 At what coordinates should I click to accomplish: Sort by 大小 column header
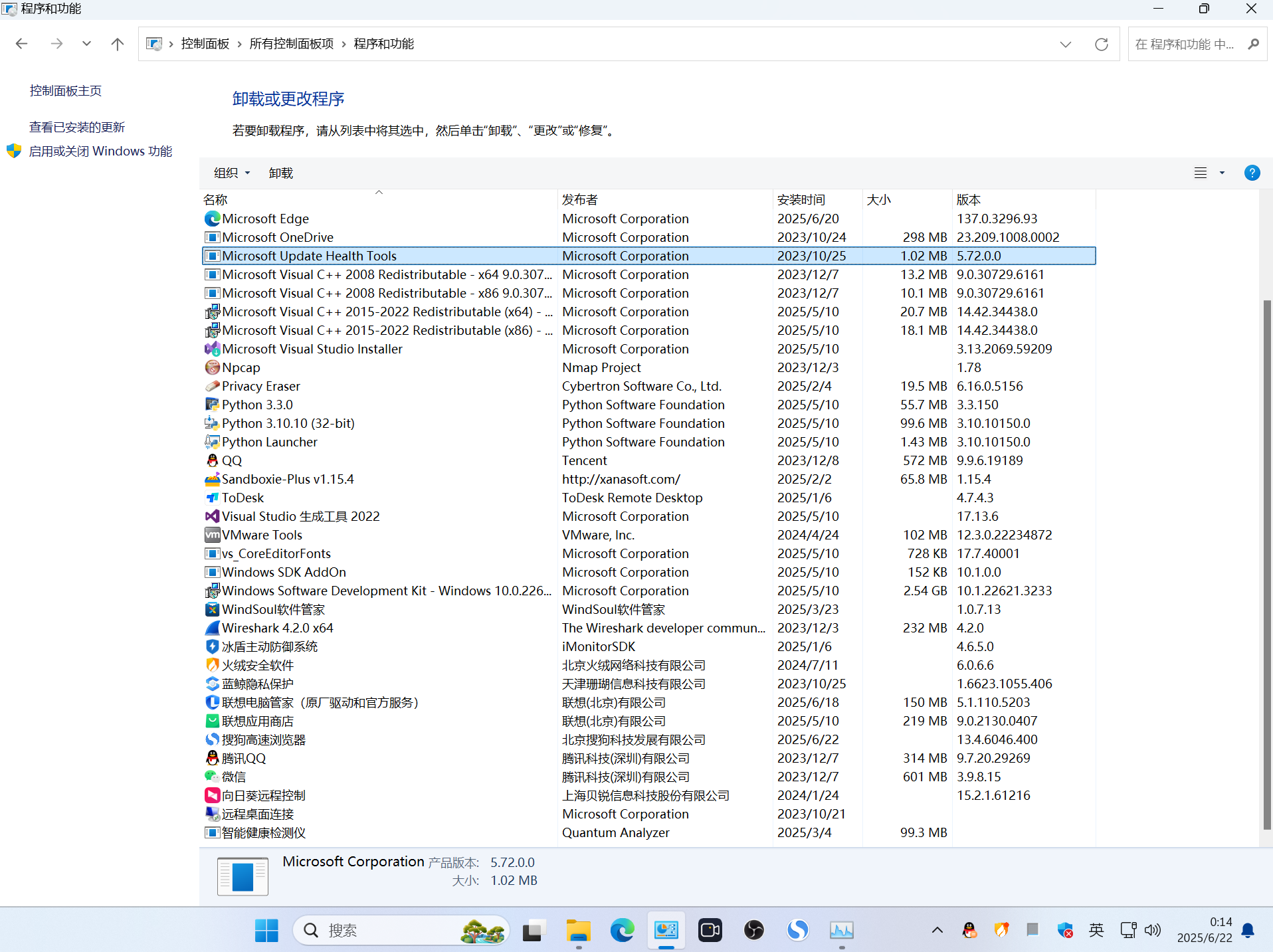coord(908,199)
